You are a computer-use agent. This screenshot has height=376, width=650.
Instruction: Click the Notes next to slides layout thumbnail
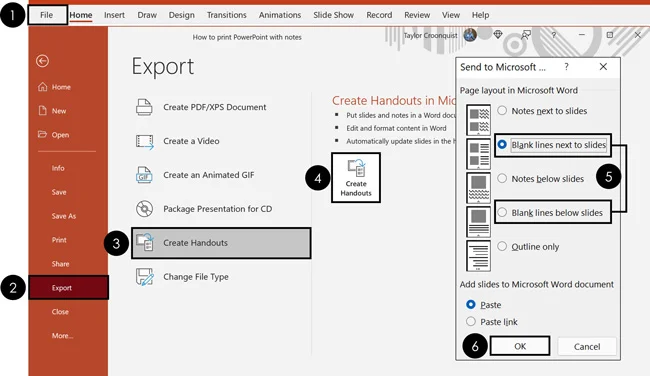478,120
